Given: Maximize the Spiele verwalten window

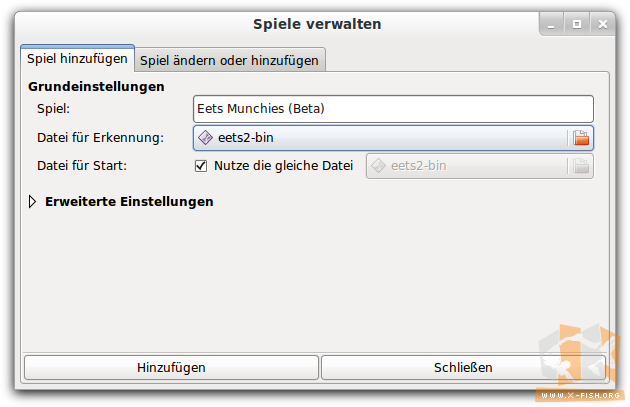Looking at the screenshot, I should 577,23.
